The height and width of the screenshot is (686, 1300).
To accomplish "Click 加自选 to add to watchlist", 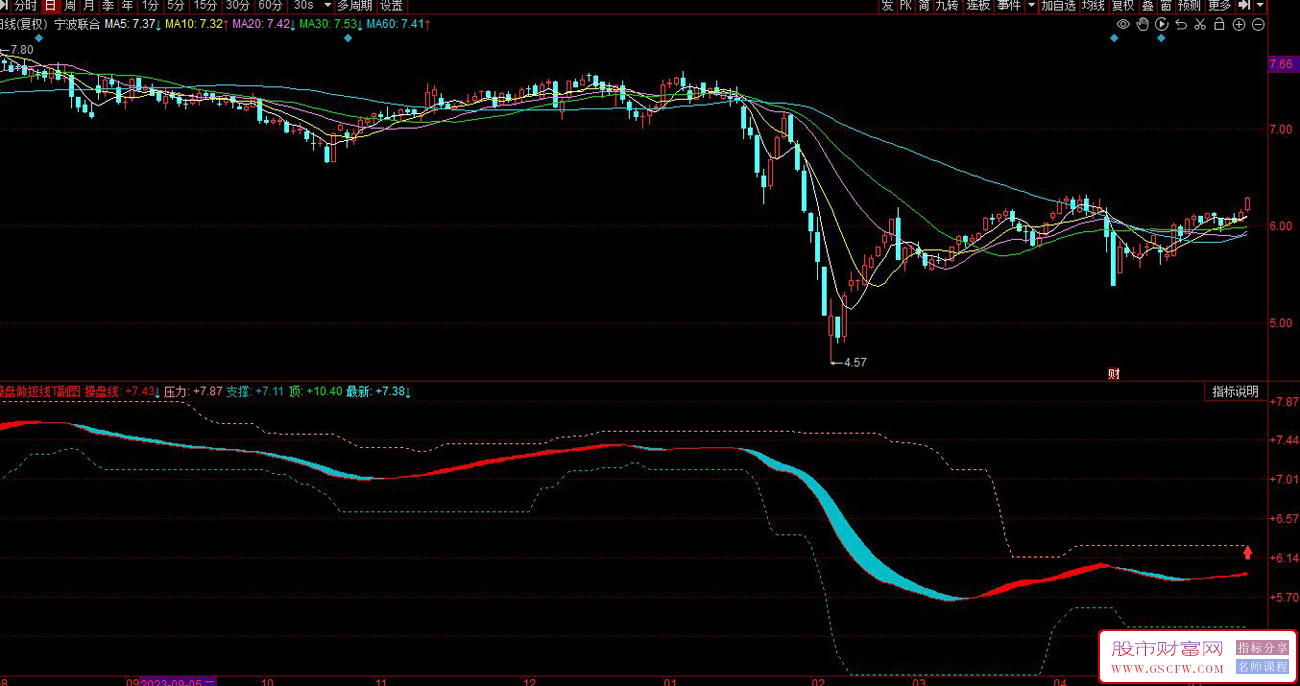I will 1058,5.
